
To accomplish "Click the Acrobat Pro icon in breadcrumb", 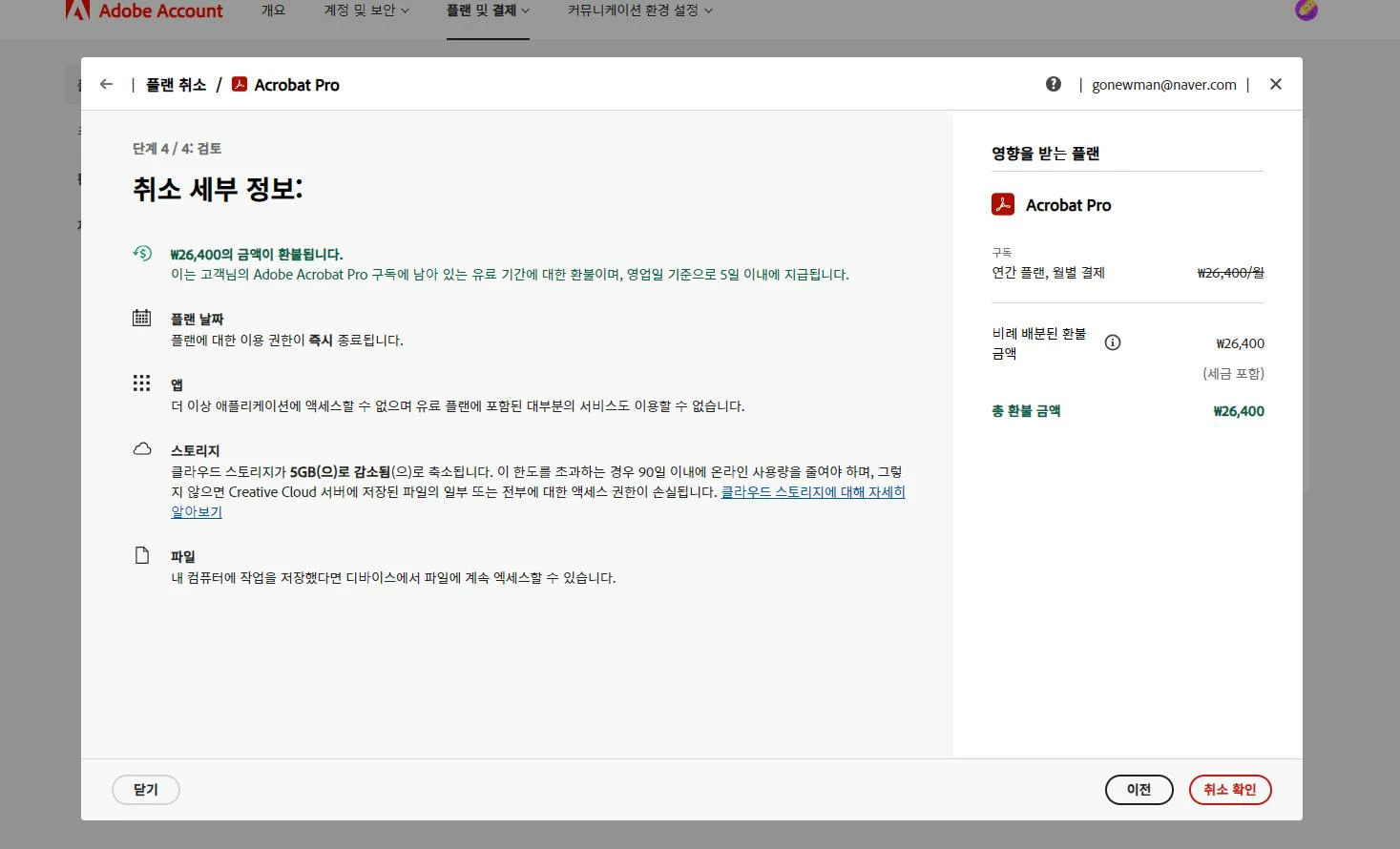I will coord(240,84).
